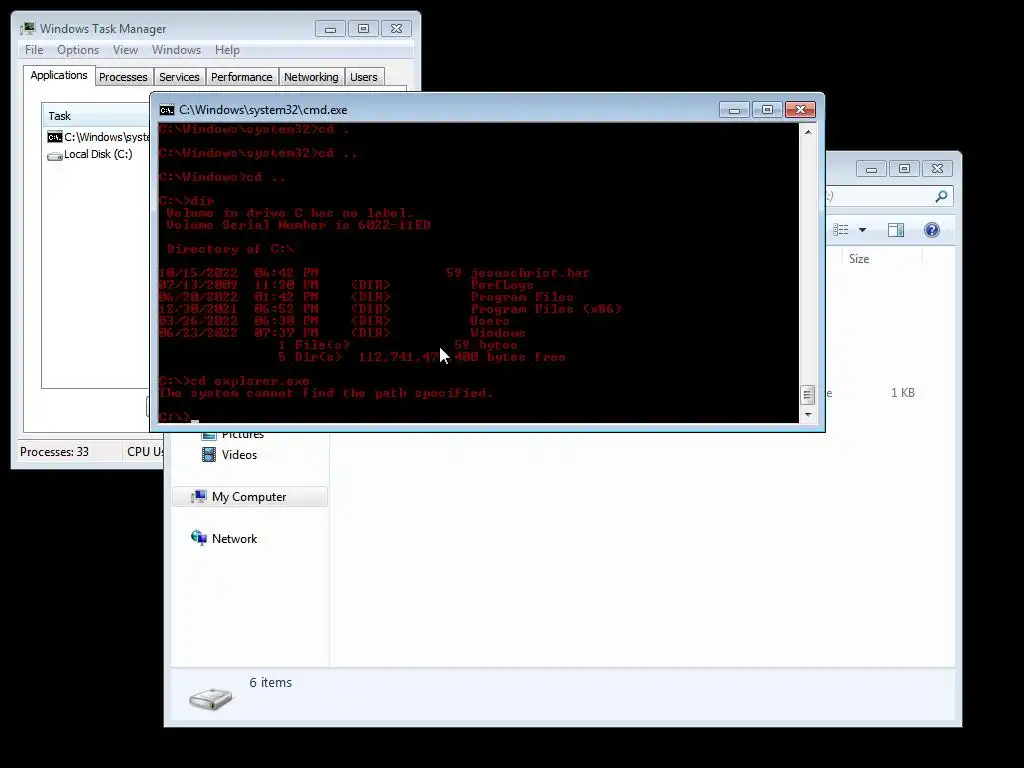Close the Explorer window
1024x768 pixels.
click(x=937, y=169)
